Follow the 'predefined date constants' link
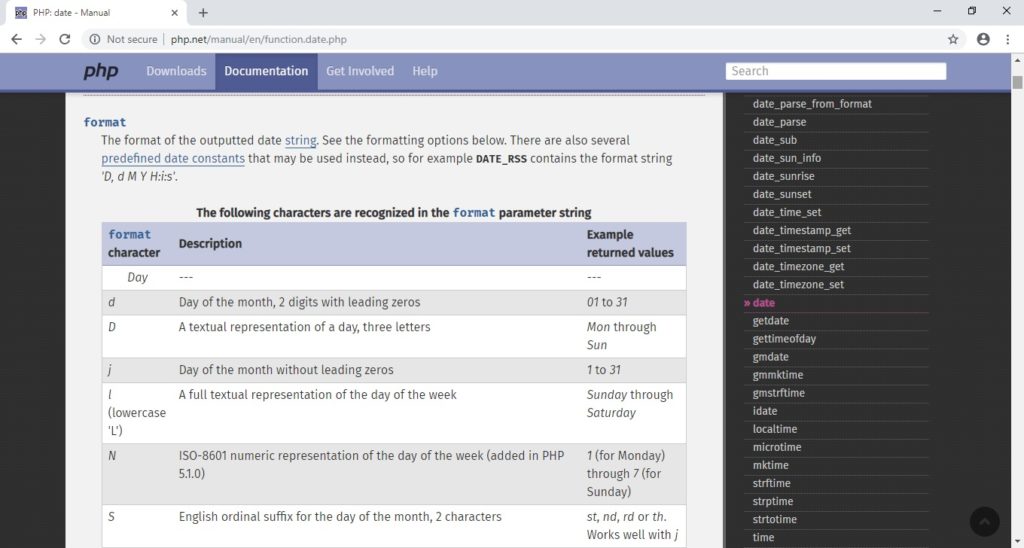Image resolution: width=1024 pixels, height=548 pixels. (x=173, y=158)
